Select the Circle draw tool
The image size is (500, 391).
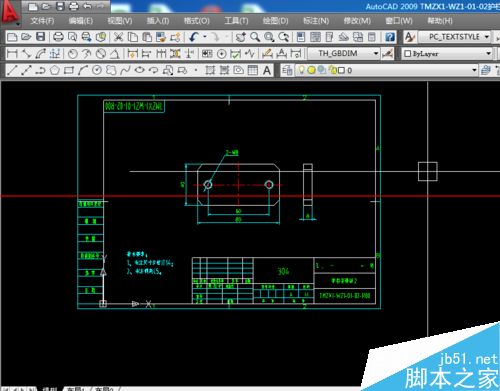[x=97, y=70]
